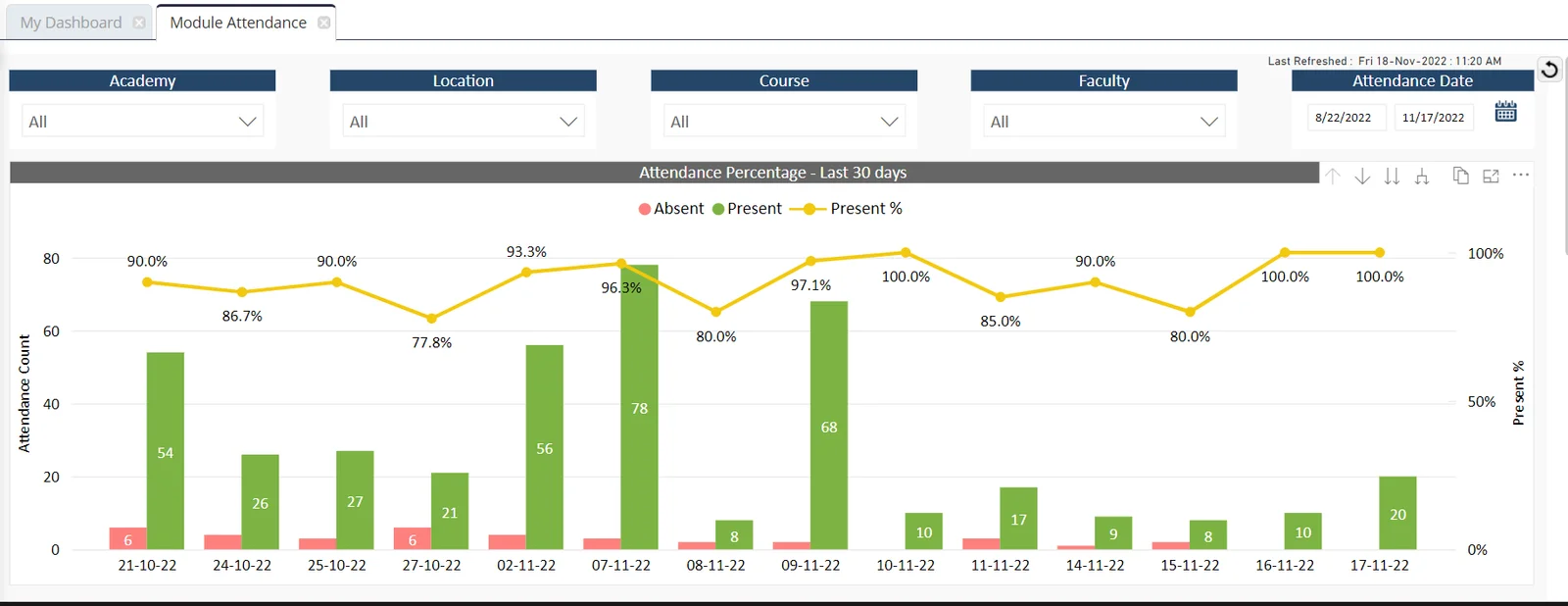Go to next level in hierarchy icon
The width and height of the screenshot is (1568, 606).
1392,177
